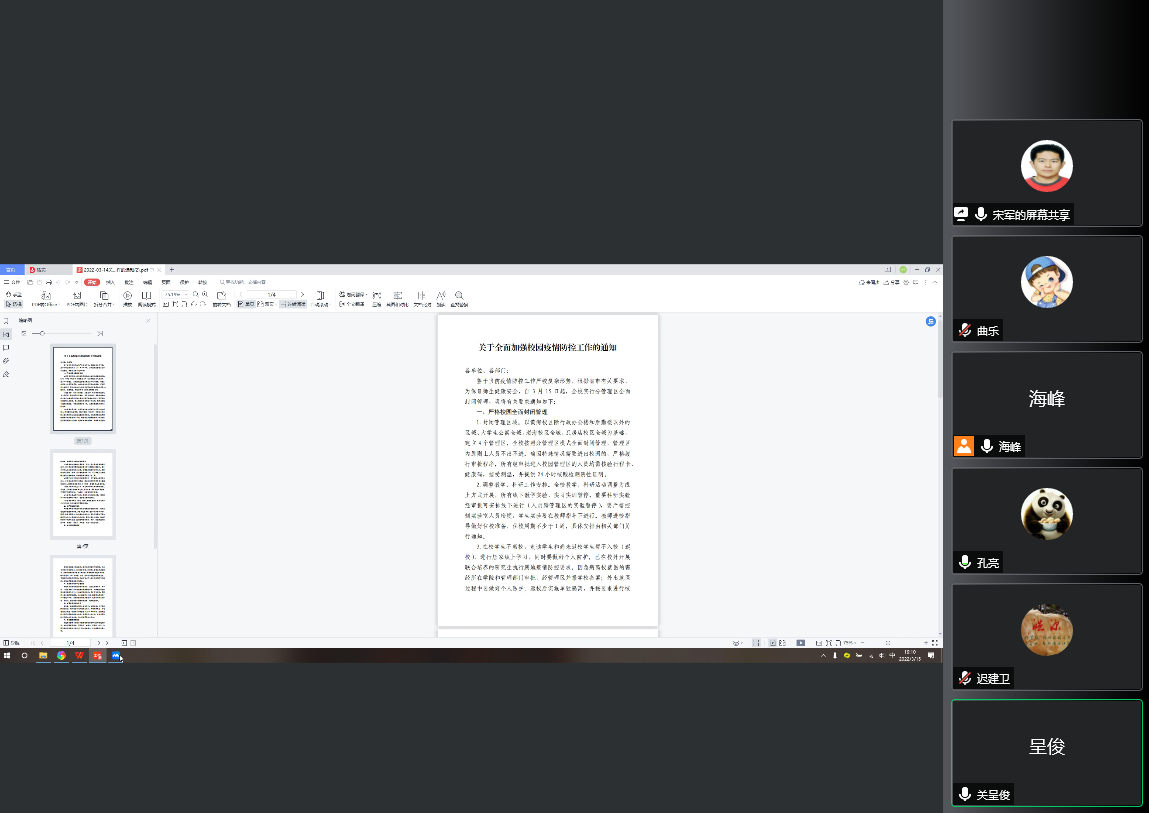Click the play slideshow icon in toolbar
Viewport: 1149px width, 813px height.
pos(128,296)
